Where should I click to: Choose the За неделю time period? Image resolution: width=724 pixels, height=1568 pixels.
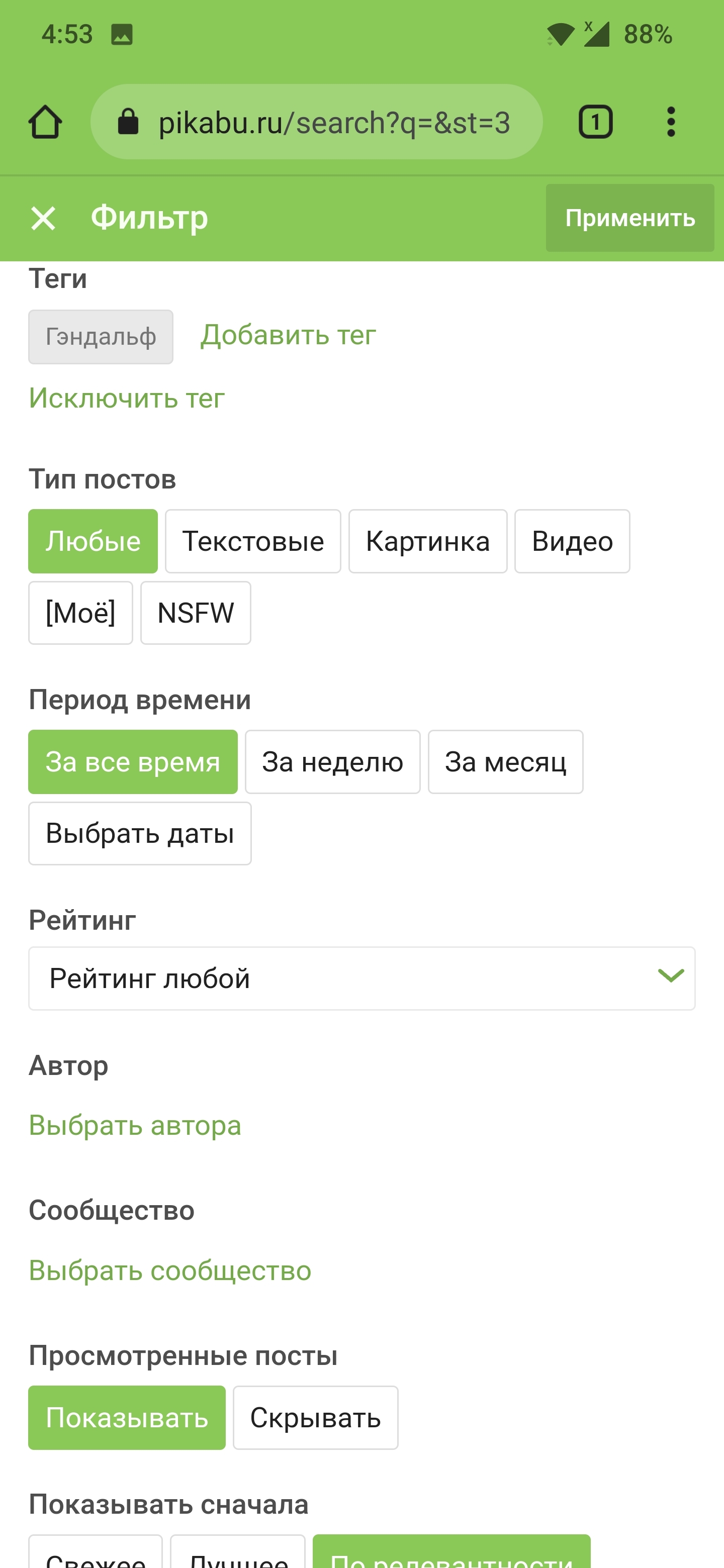pyautogui.click(x=332, y=761)
